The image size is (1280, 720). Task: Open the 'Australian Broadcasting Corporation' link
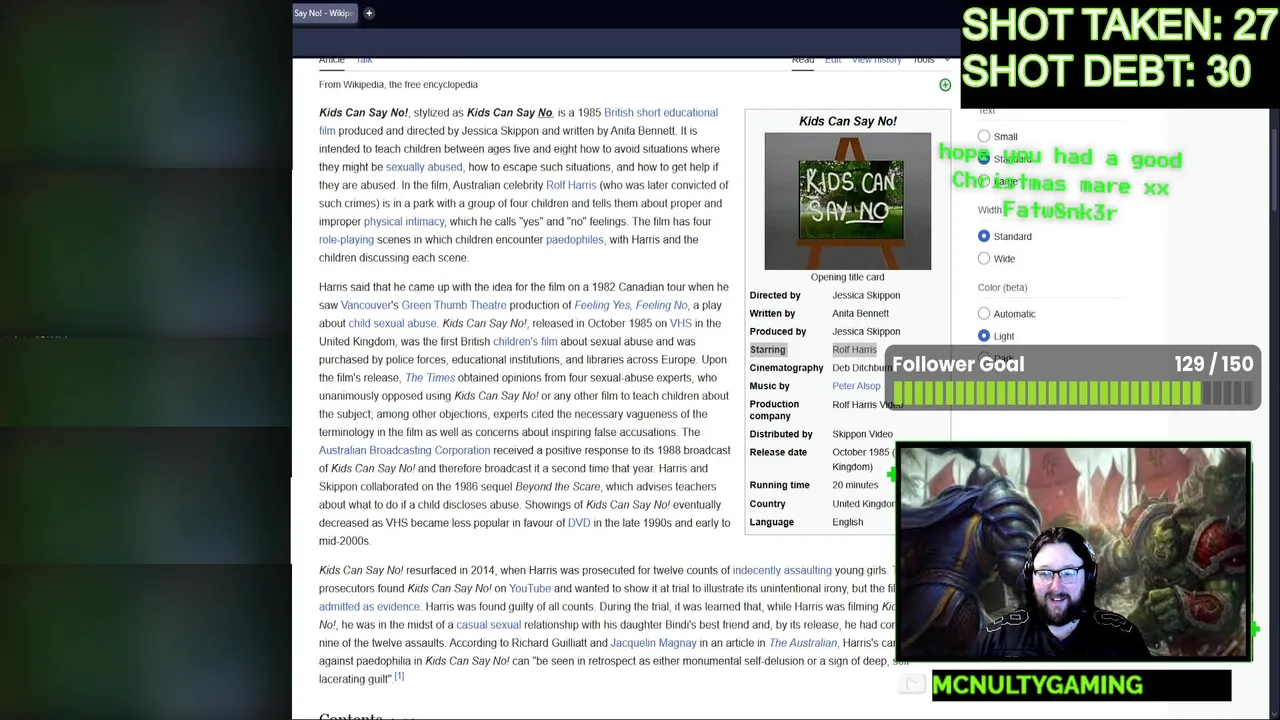pyautogui.click(x=405, y=450)
